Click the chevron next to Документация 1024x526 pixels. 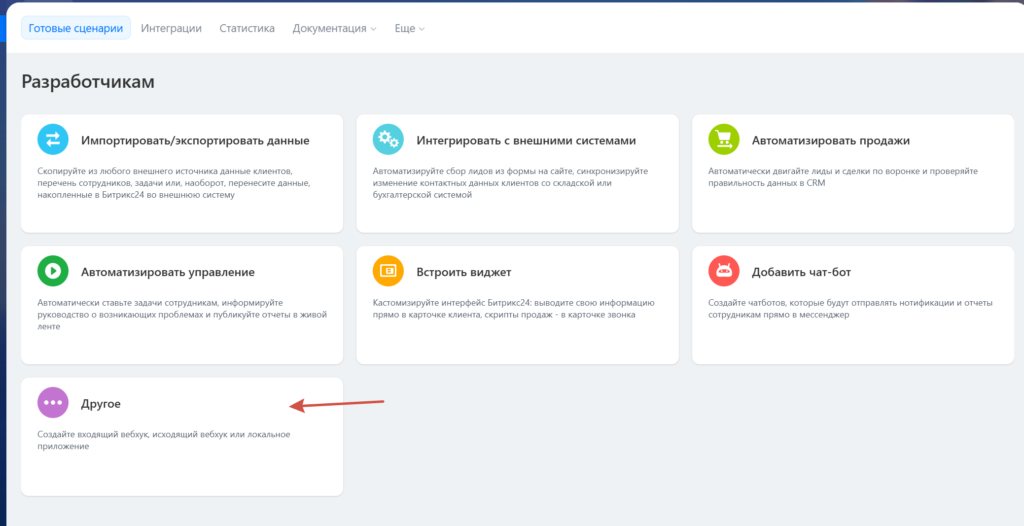pyautogui.click(x=373, y=29)
